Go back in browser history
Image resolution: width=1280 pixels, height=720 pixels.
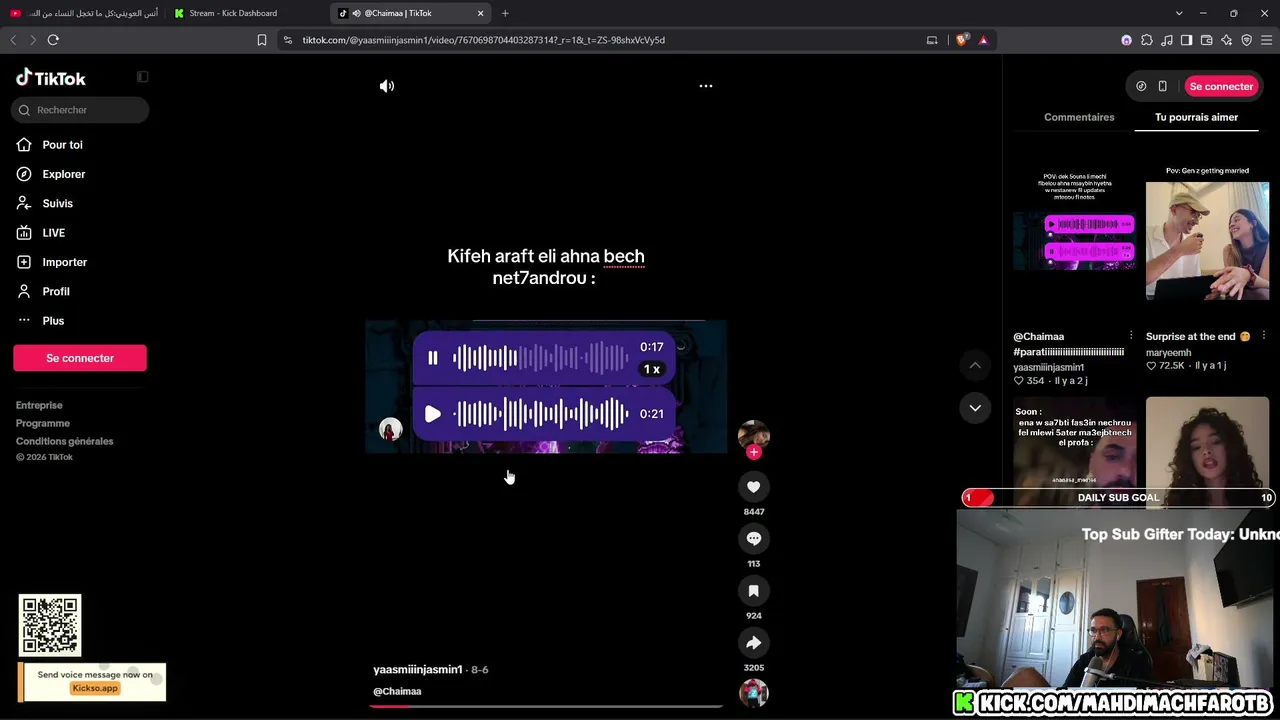pyautogui.click(x=13, y=40)
